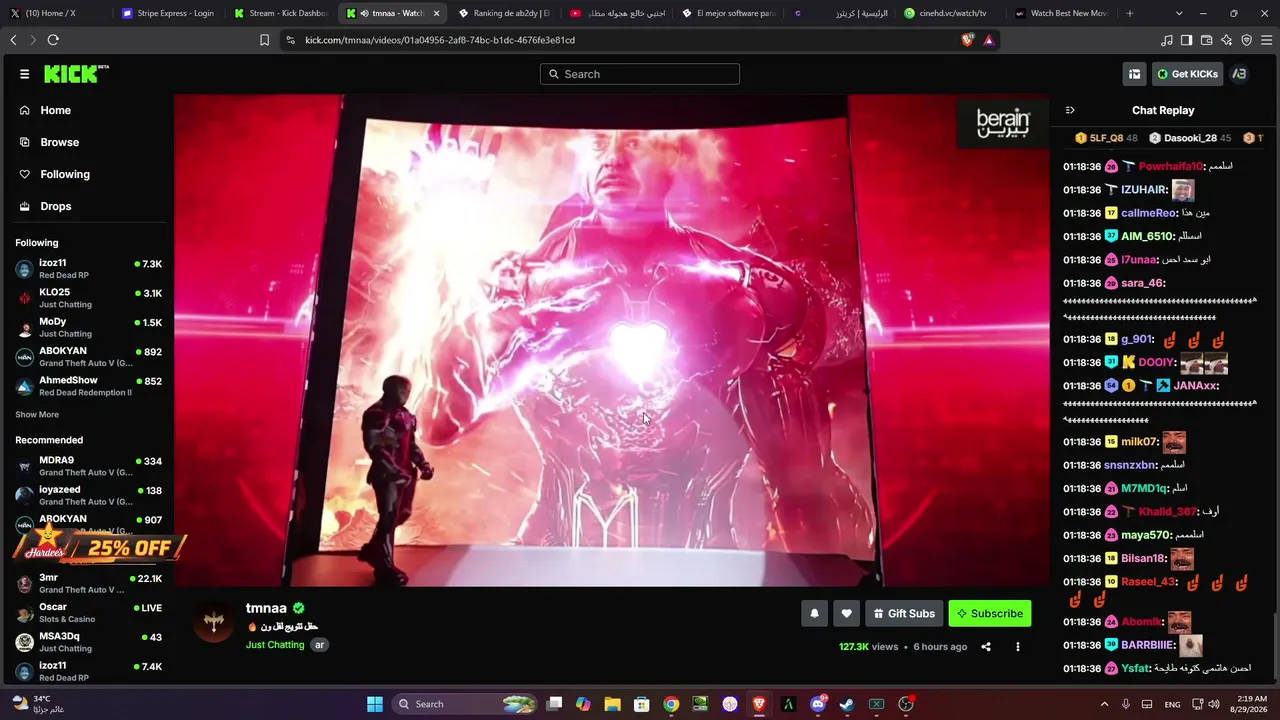Subscribe to tmnaa channel
The image size is (1280, 720).
click(x=990, y=613)
